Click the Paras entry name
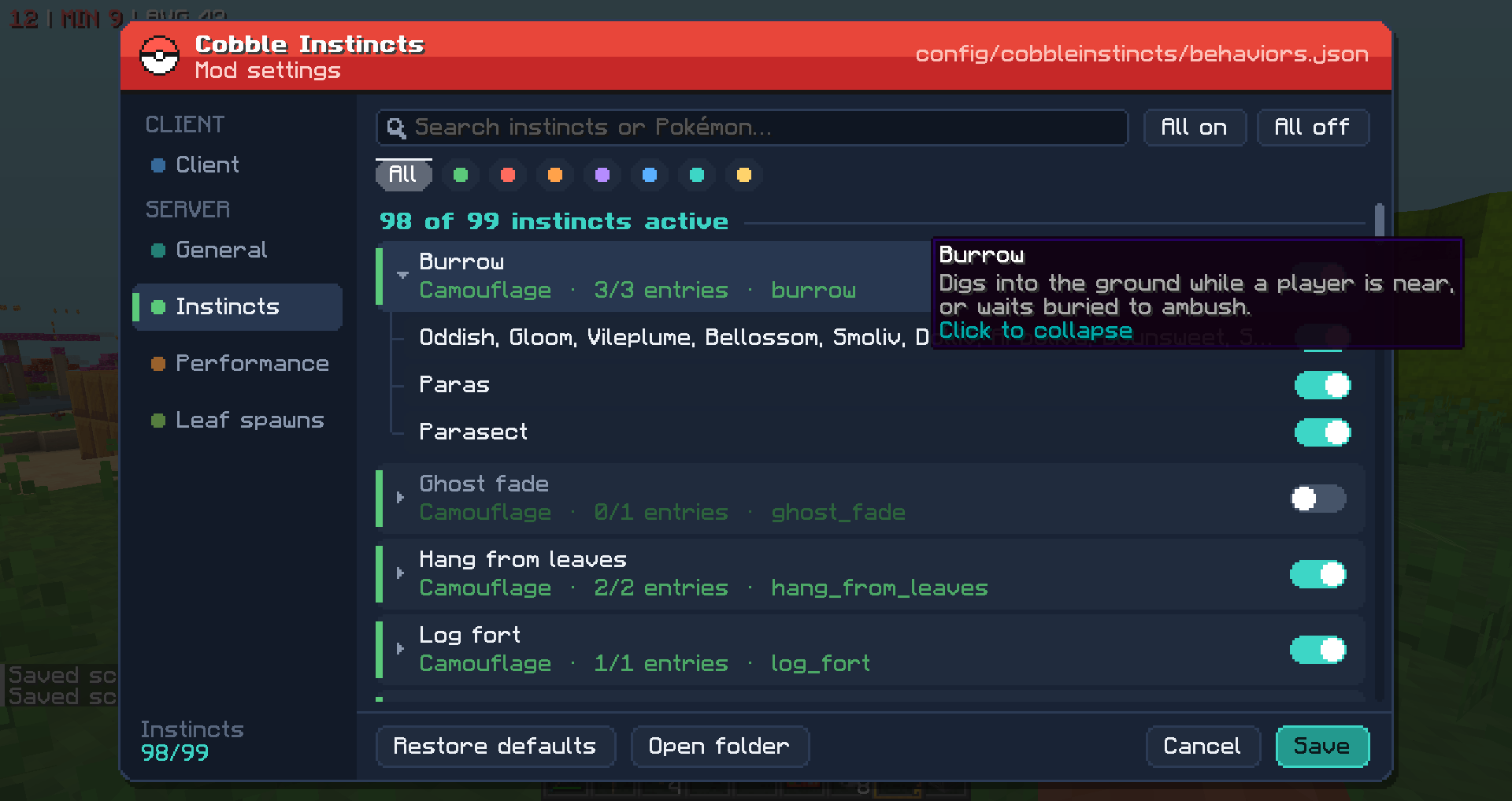This screenshot has height=801, width=1512. pos(454,385)
